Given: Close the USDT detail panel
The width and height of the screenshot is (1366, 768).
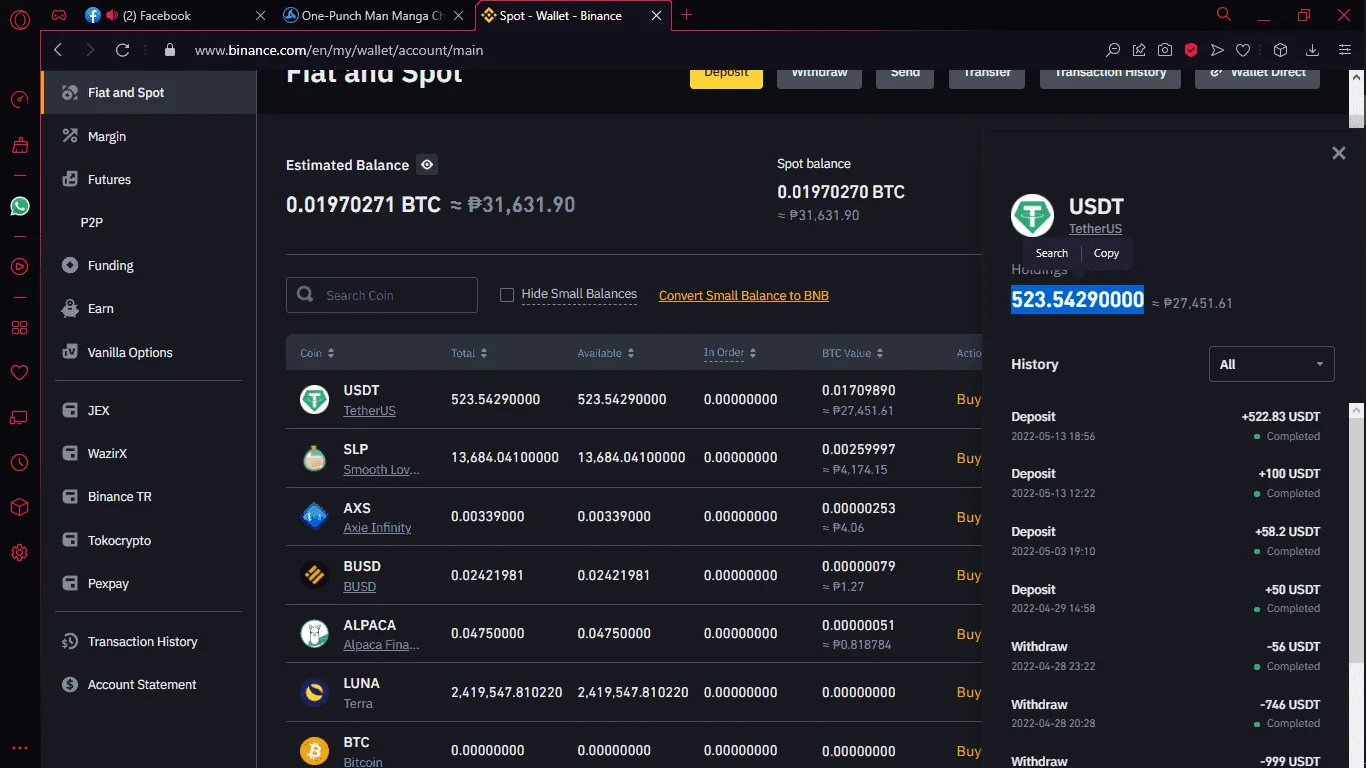Looking at the screenshot, I should tap(1339, 153).
